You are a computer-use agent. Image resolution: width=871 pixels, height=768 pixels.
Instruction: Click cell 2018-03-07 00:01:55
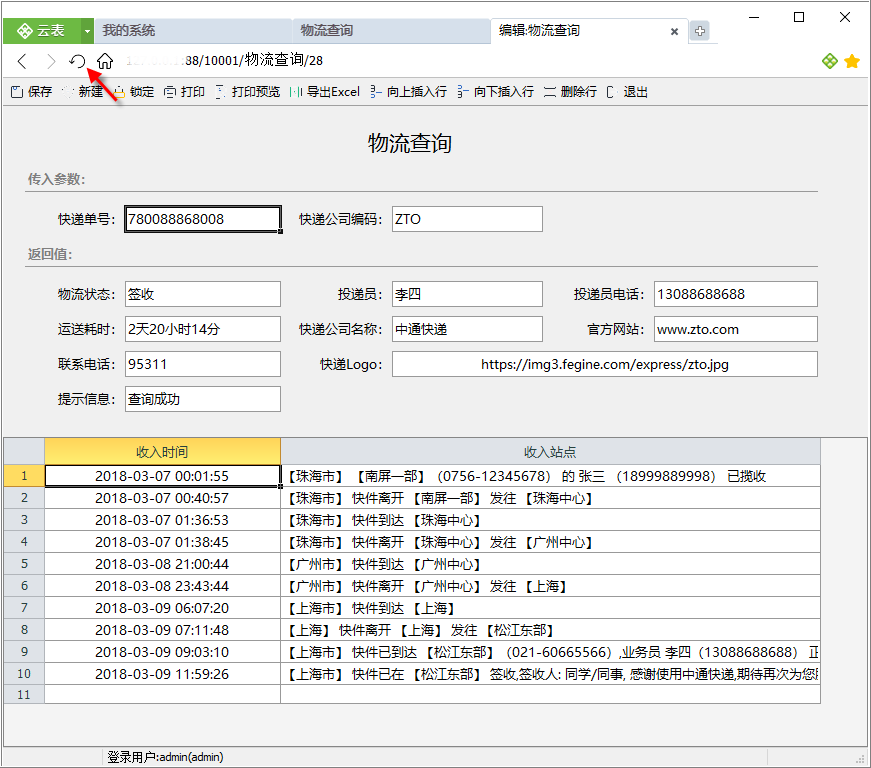tap(162, 476)
